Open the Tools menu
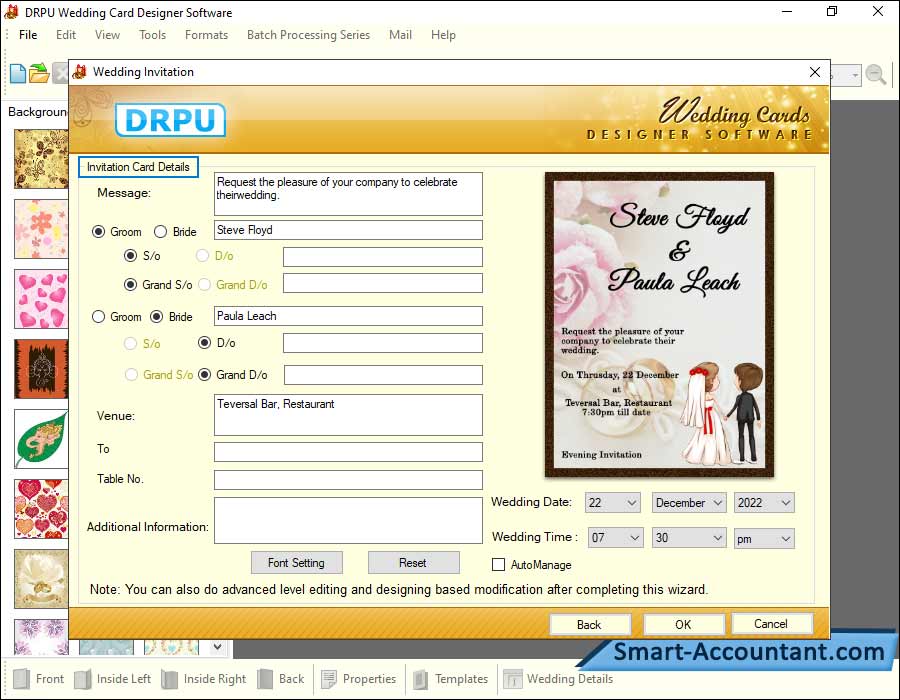The height and width of the screenshot is (700, 900). [x=152, y=35]
